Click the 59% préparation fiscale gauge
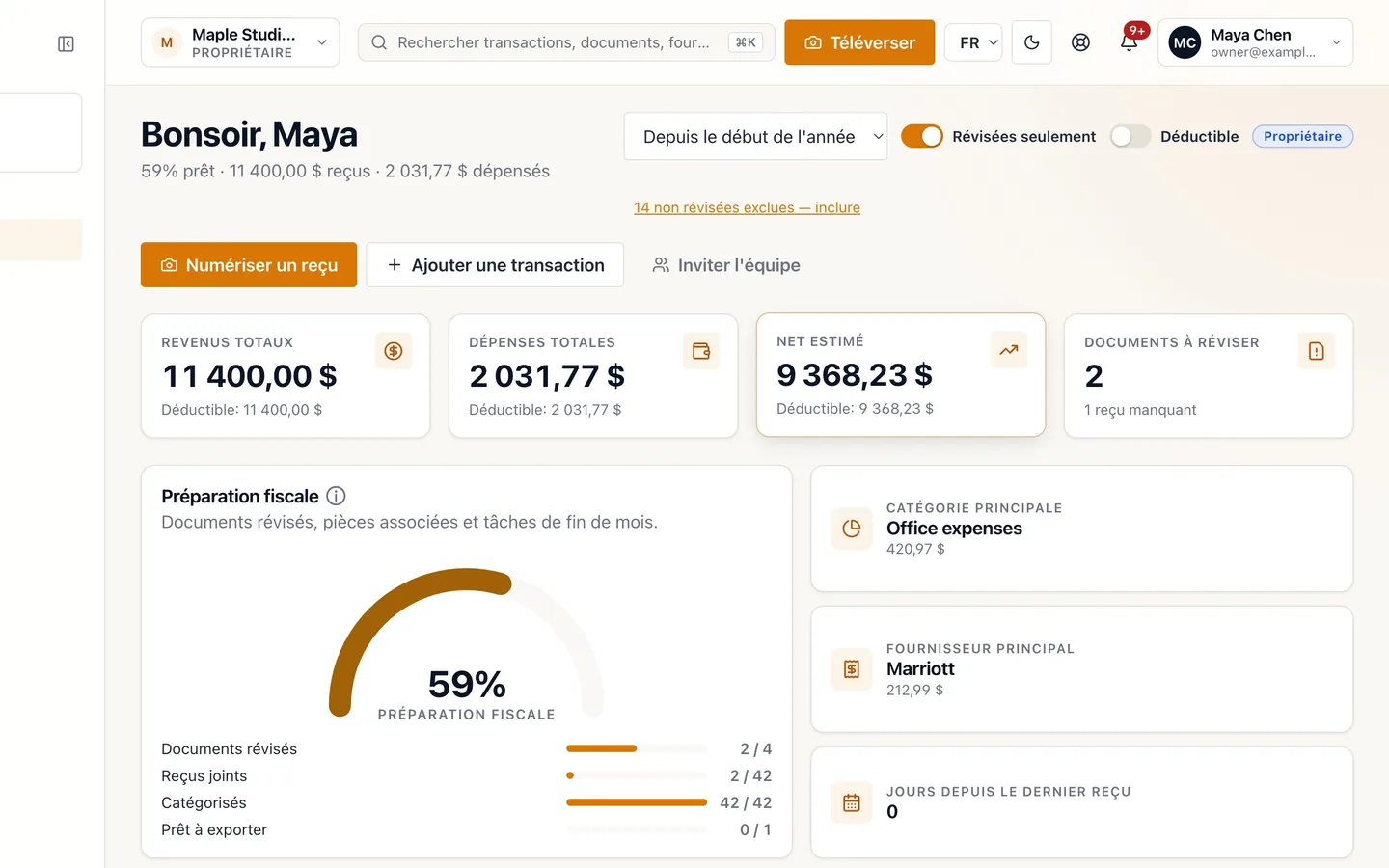Image resolution: width=1389 pixels, height=868 pixels. (x=467, y=644)
